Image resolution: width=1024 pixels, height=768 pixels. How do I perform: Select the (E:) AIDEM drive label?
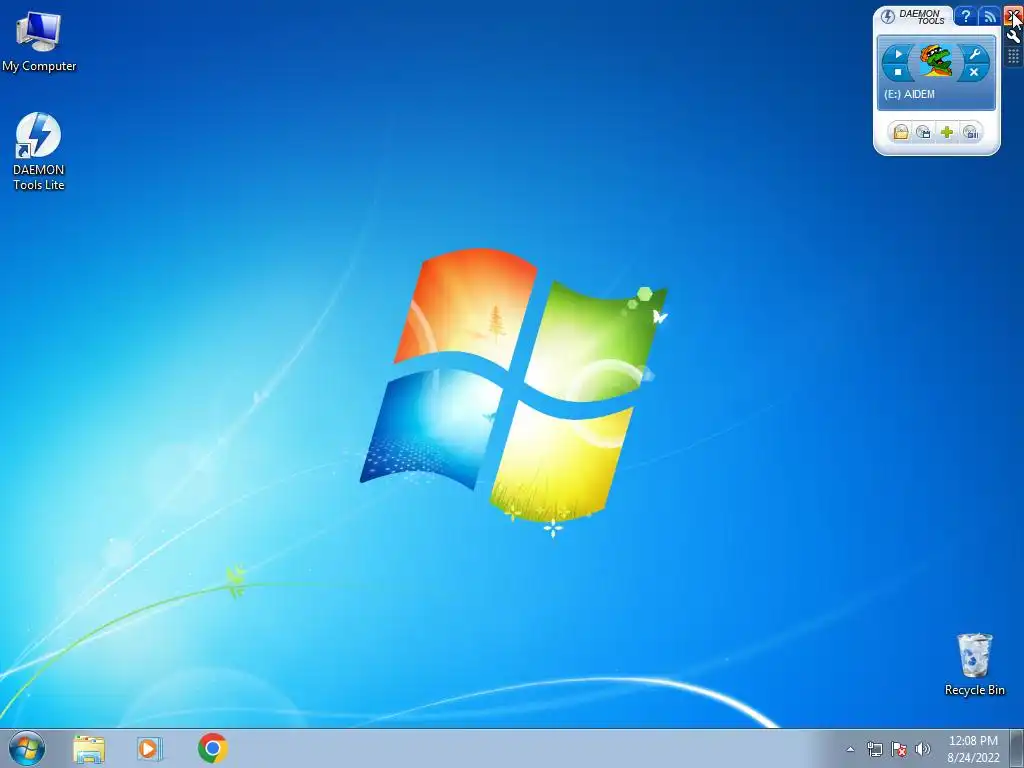(x=909, y=94)
